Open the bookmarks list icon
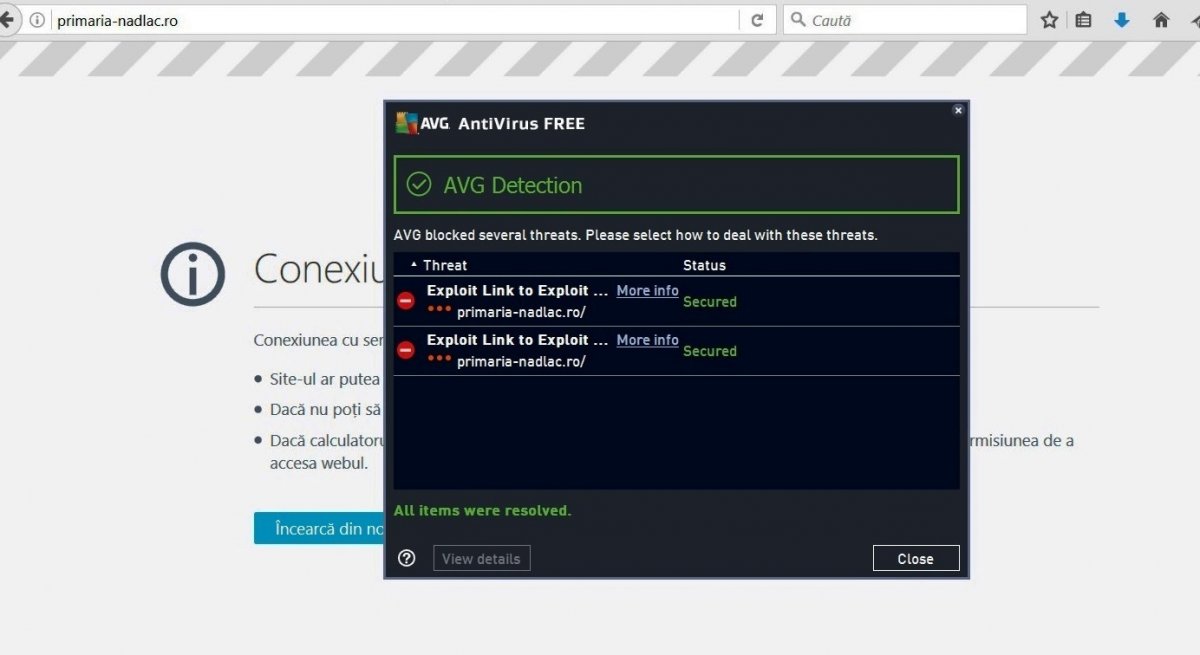Image resolution: width=1200 pixels, height=655 pixels. pyautogui.click(x=1083, y=20)
